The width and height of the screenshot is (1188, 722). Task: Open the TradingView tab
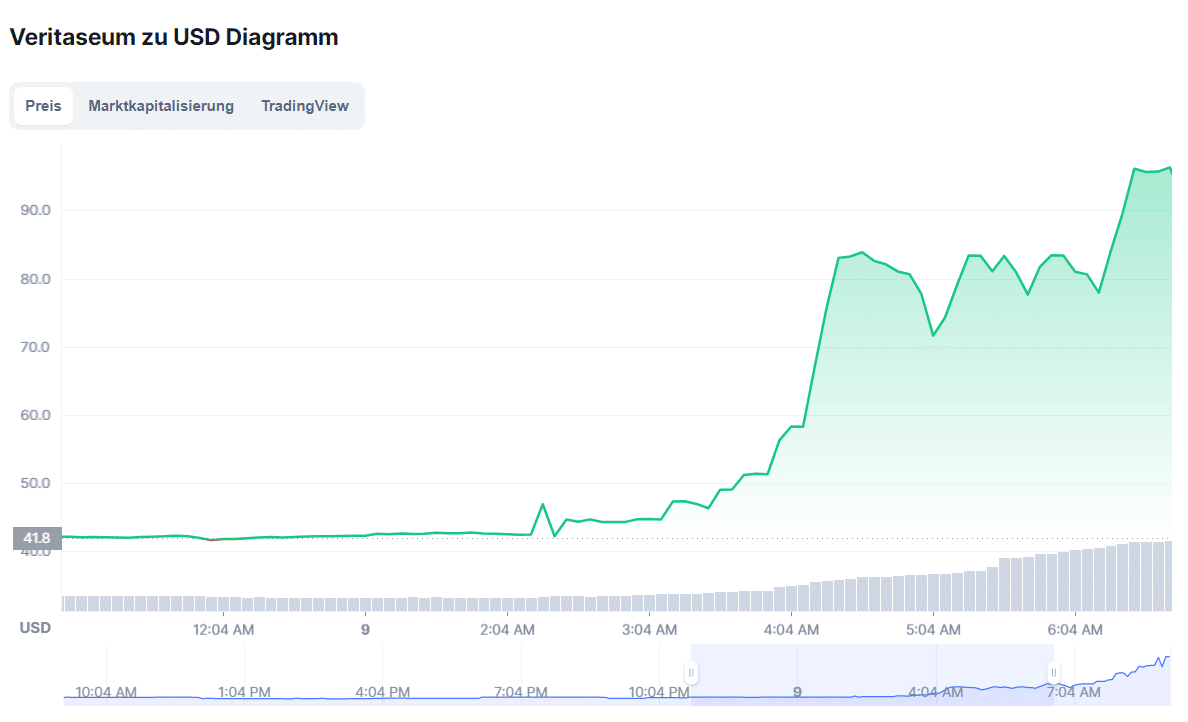click(305, 106)
